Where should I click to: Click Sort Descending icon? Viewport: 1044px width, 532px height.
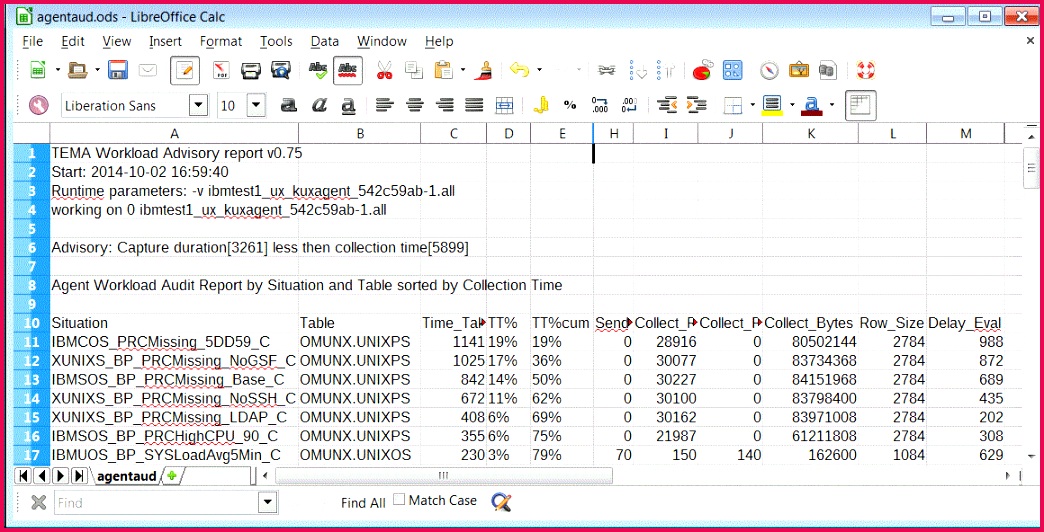point(666,70)
